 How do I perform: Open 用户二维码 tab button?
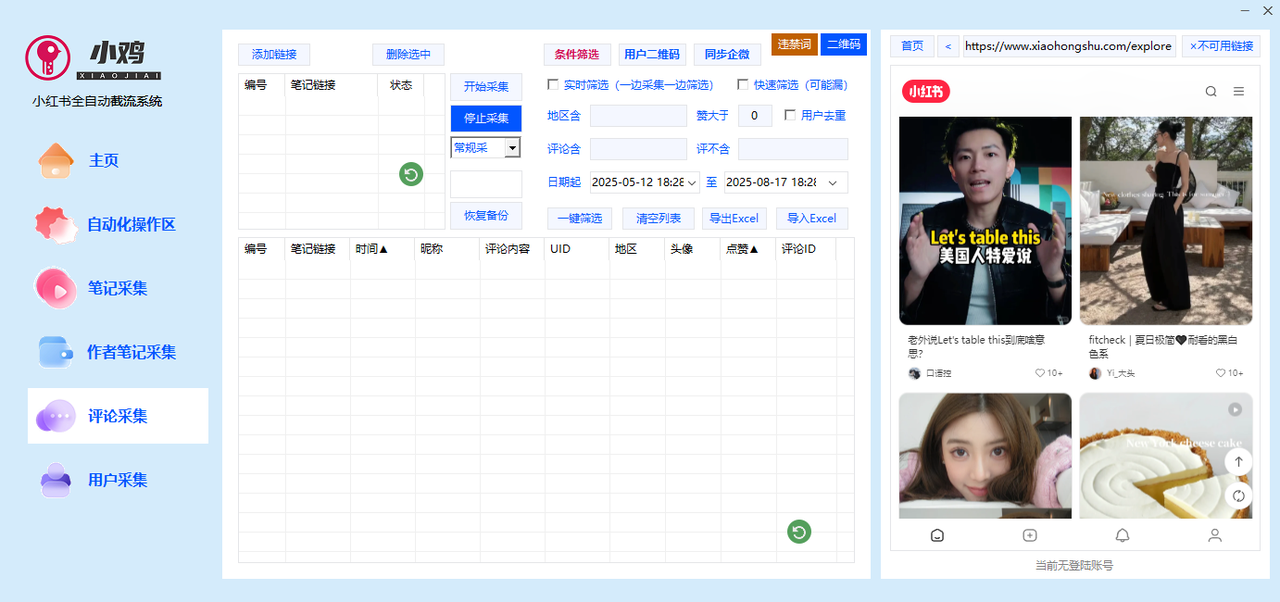pos(652,54)
